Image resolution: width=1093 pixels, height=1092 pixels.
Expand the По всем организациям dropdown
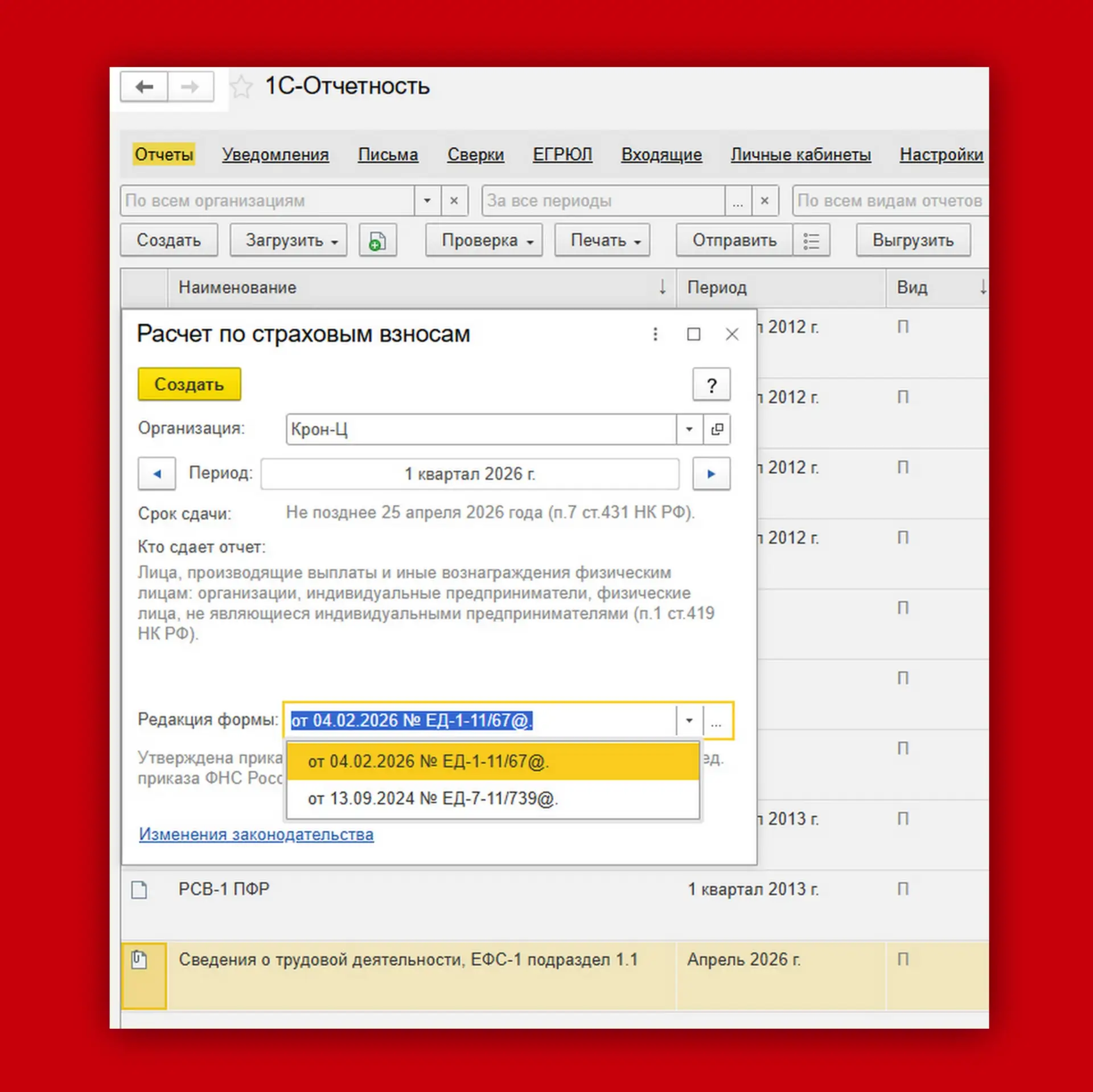tap(427, 201)
